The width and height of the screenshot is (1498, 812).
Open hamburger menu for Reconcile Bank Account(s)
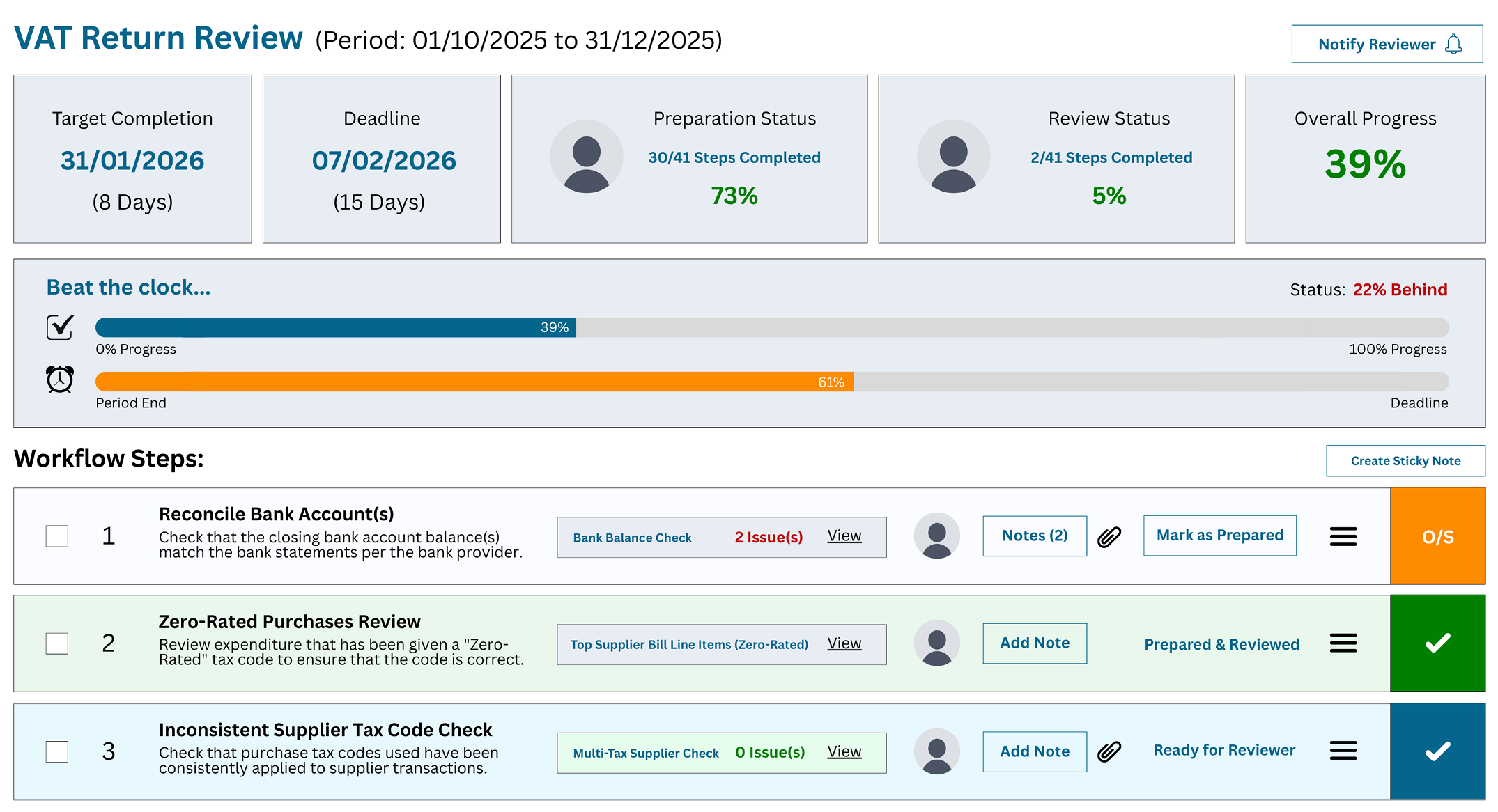coord(1343,536)
